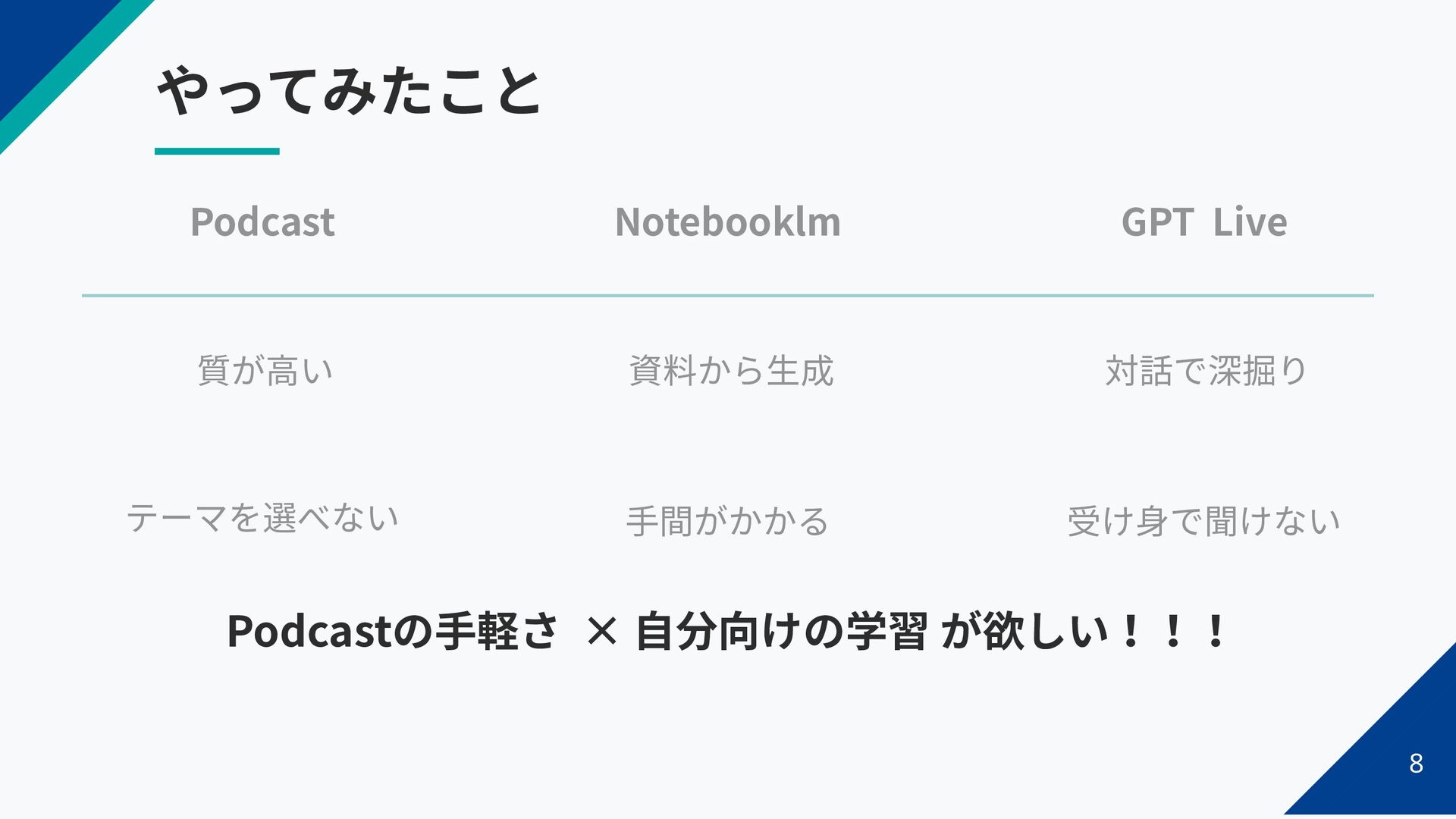Screen dimensions: 1456x819
Task: Click the text テーマを選べない
Action: 262,518
